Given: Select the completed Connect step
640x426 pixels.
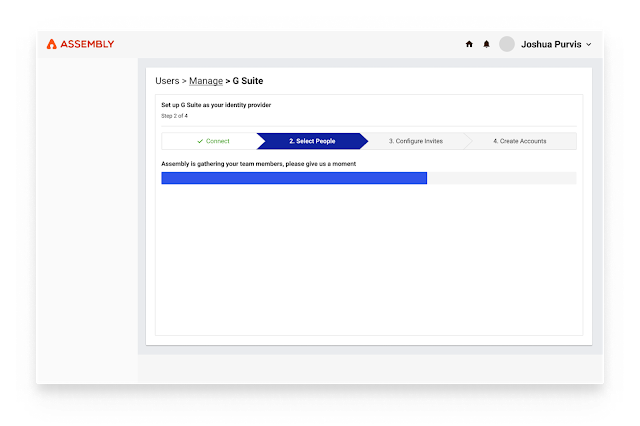Looking at the screenshot, I should (x=213, y=141).
